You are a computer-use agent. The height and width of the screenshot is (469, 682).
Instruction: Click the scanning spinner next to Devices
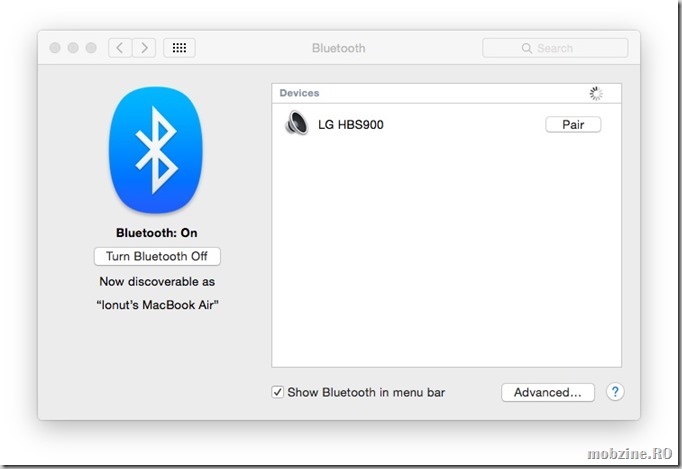(596, 94)
